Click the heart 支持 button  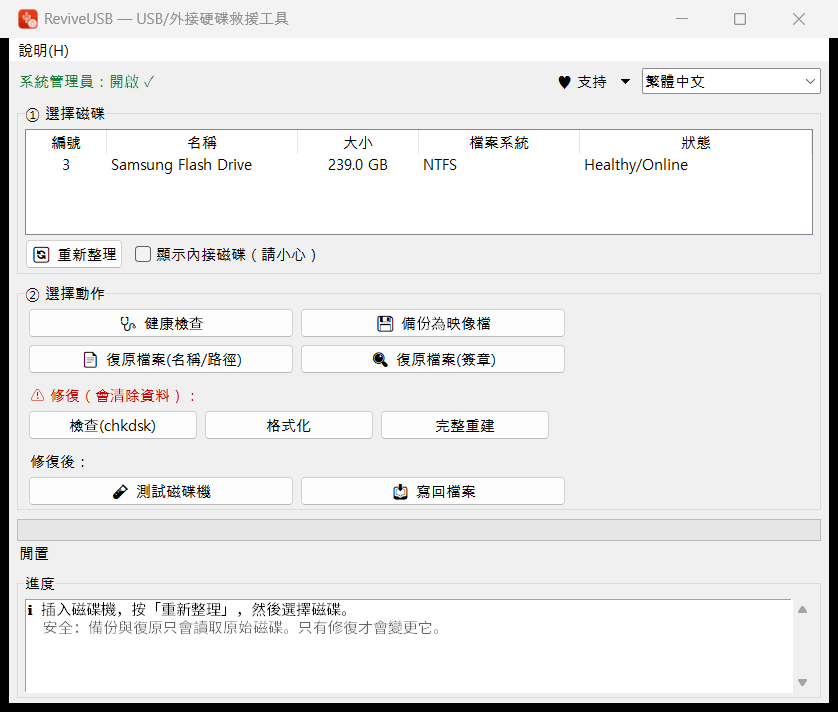(x=583, y=82)
